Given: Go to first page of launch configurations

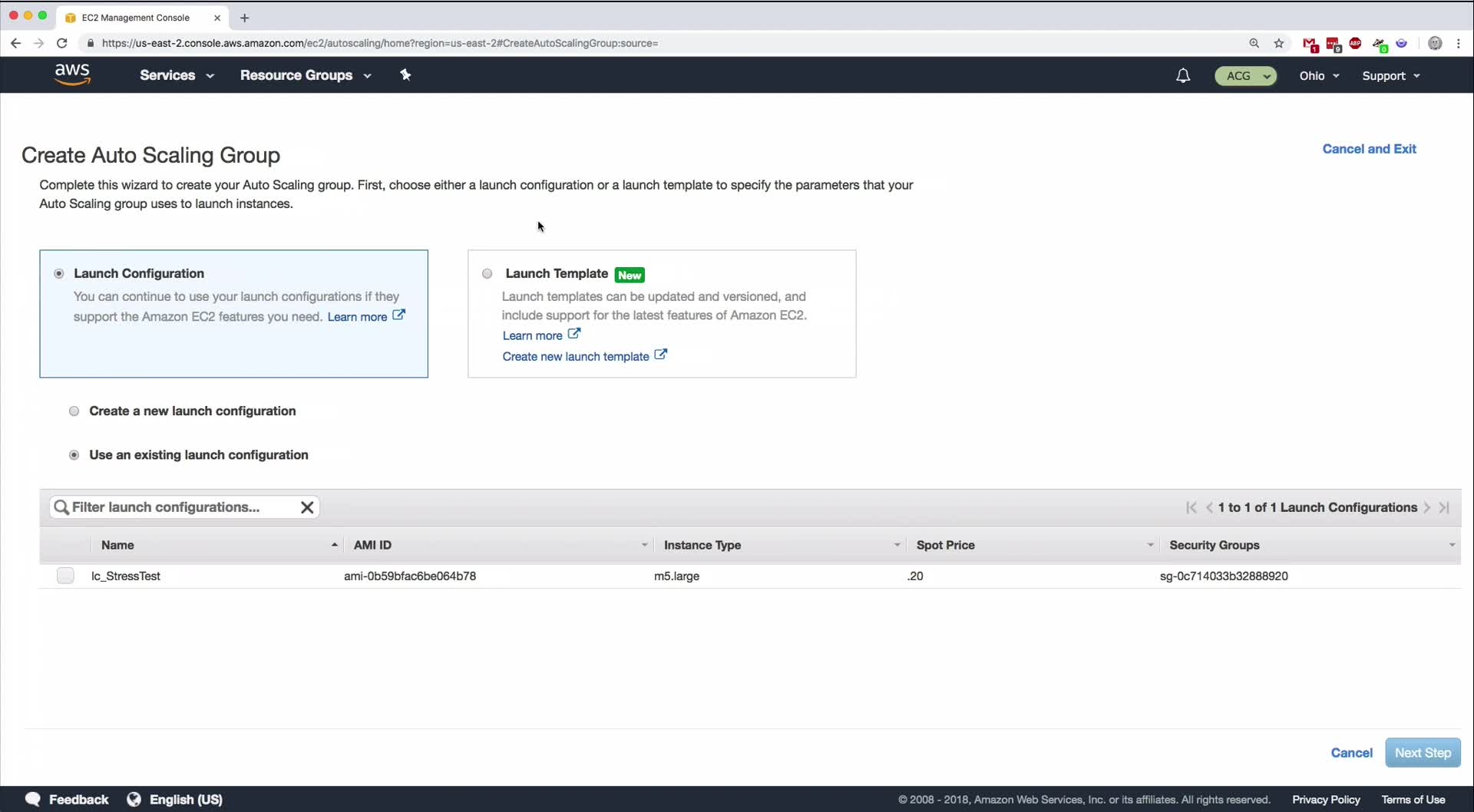Looking at the screenshot, I should tap(1191, 507).
